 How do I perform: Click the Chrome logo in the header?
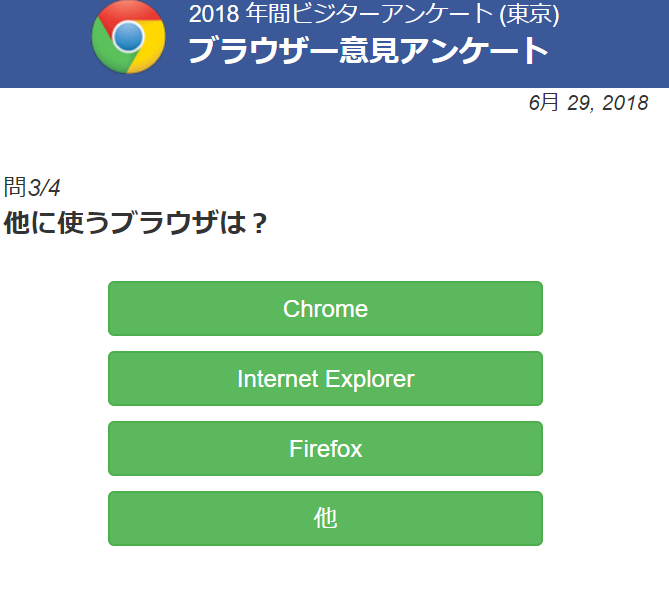click(x=128, y=38)
